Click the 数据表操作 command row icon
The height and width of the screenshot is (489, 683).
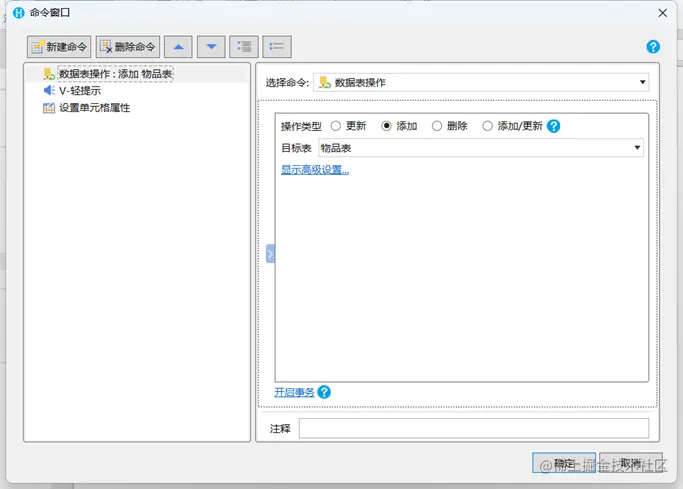(x=49, y=74)
